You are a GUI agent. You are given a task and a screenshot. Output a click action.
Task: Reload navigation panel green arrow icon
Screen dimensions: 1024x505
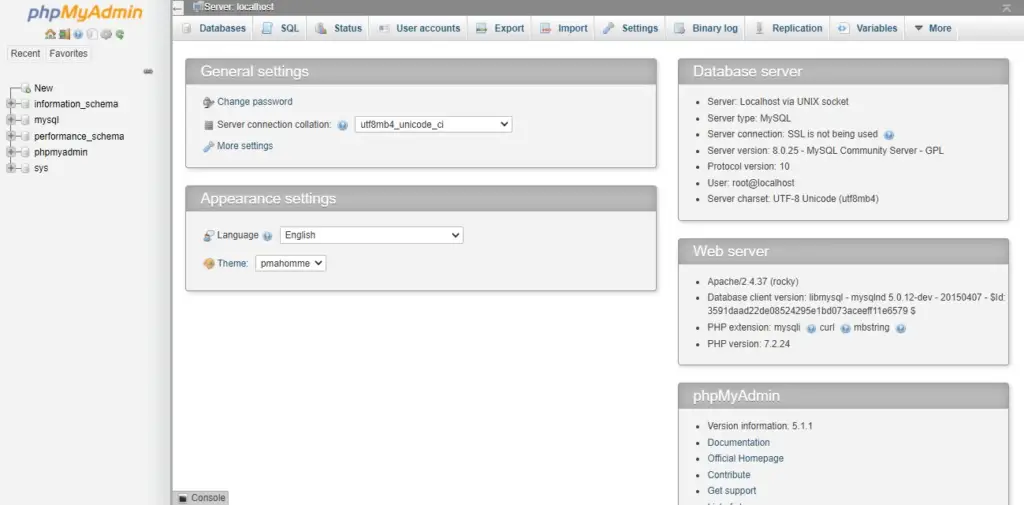(x=120, y=35)
